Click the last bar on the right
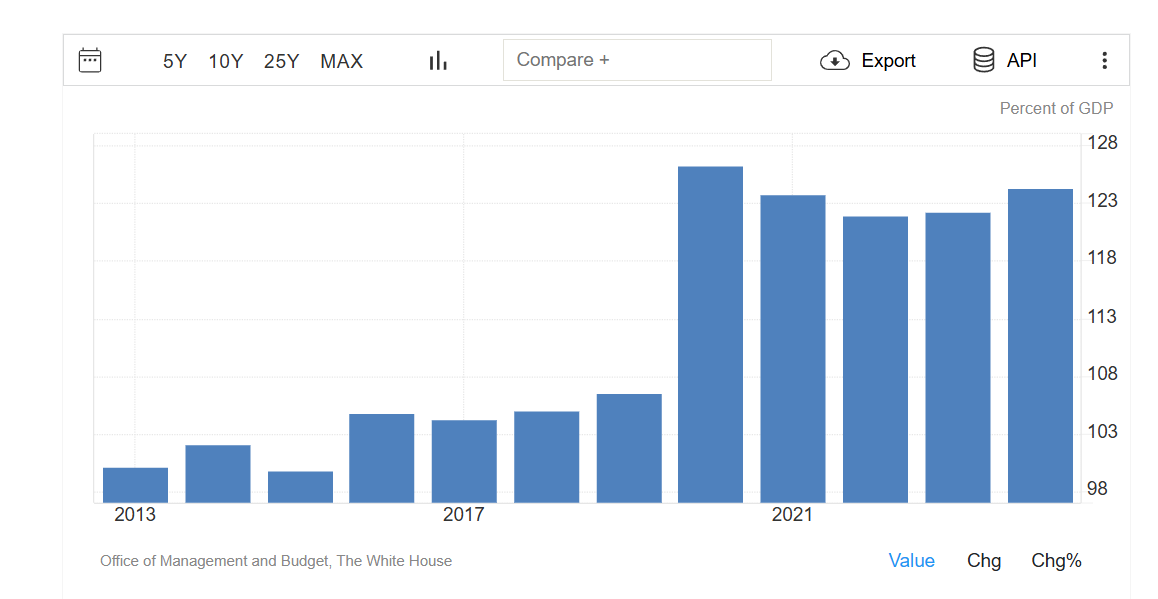The height and width of the screenshot is (599, 1158). tap(1040, 346)
